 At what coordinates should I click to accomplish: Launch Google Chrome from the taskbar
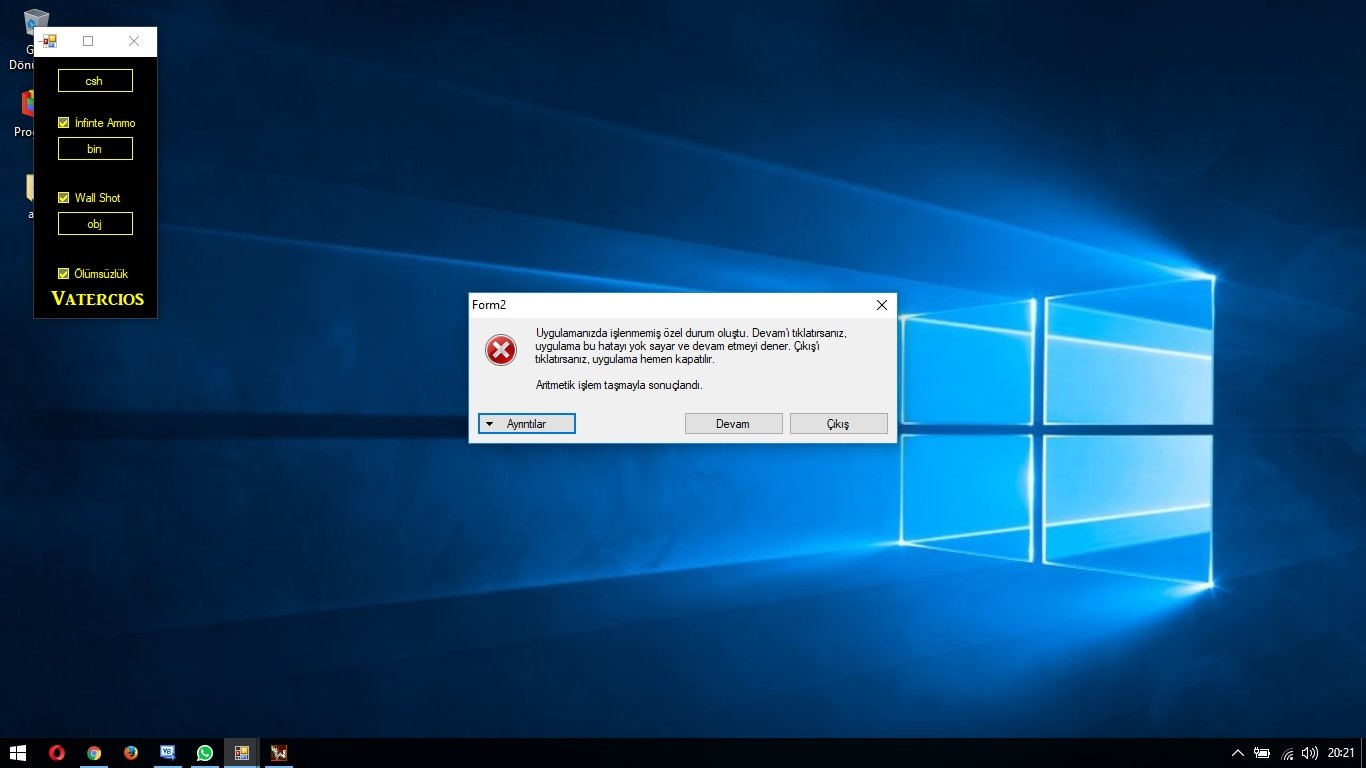click(x=94, y=753)
